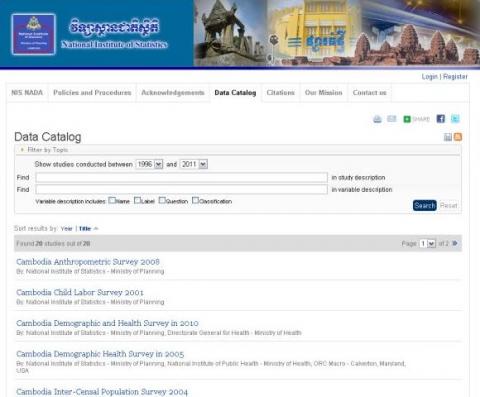Click the National Institute of Statistics logo
Screen dimensions: 480x397
pyautogui.click(x=33, y=34)
